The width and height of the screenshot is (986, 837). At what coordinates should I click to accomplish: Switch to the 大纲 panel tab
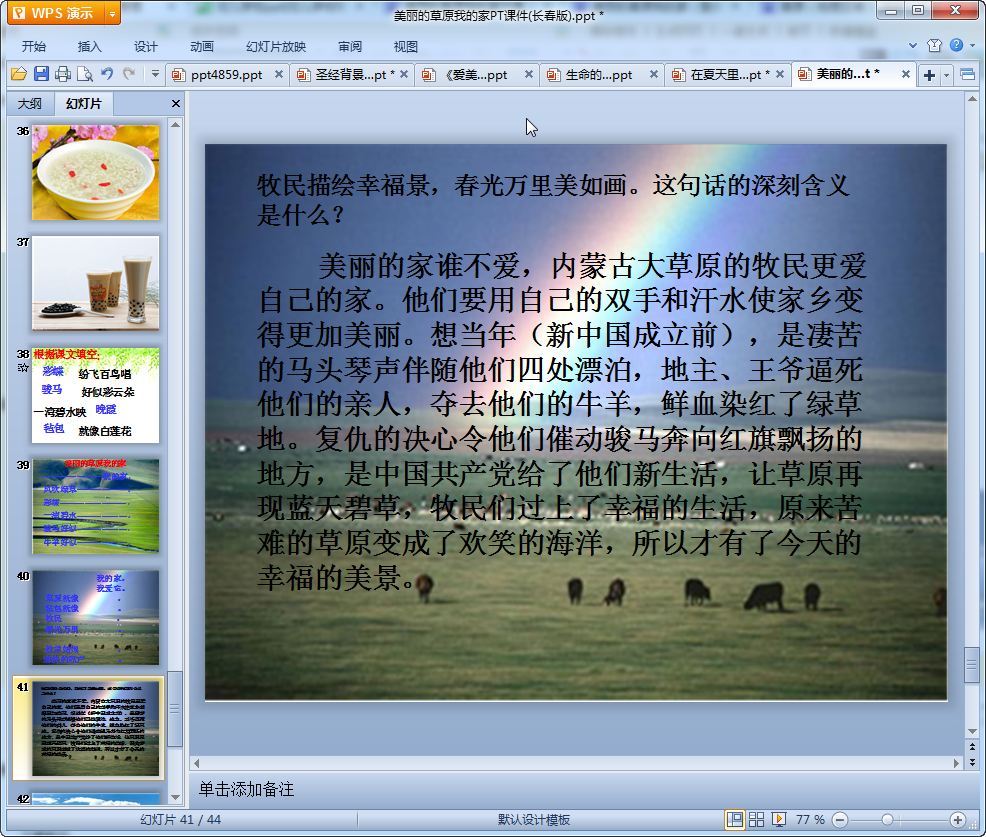(x=30, y=104)
